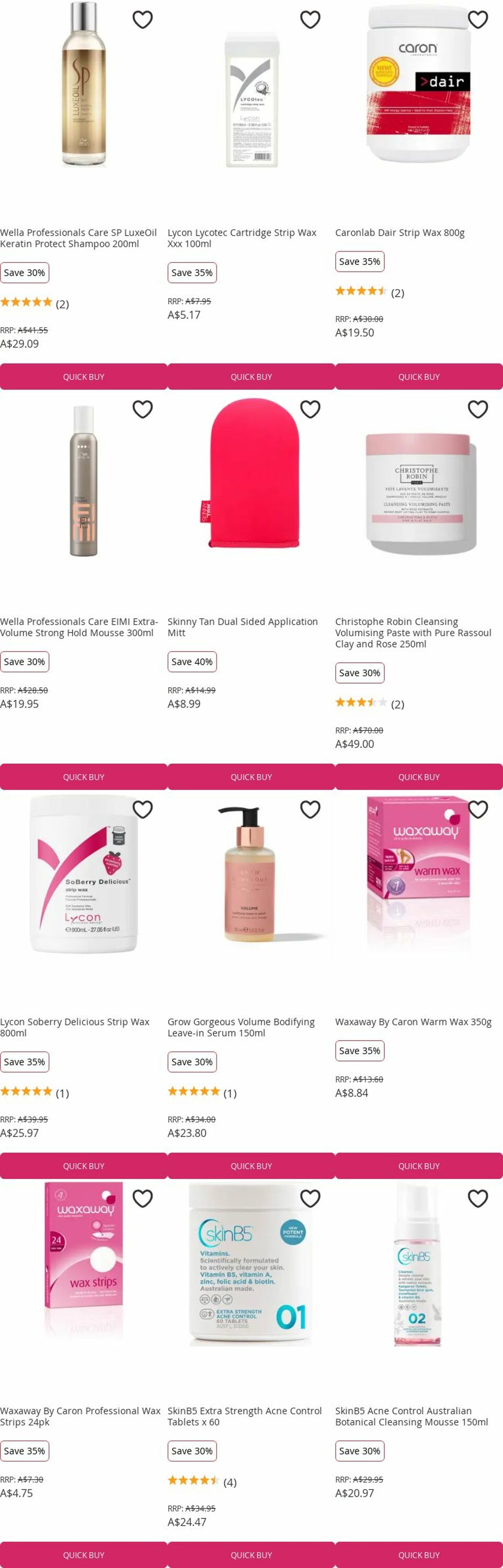
Task: Wishlist Grow Gorgeous Volume Bodifying Serum
Action: [x=310, y=810]
